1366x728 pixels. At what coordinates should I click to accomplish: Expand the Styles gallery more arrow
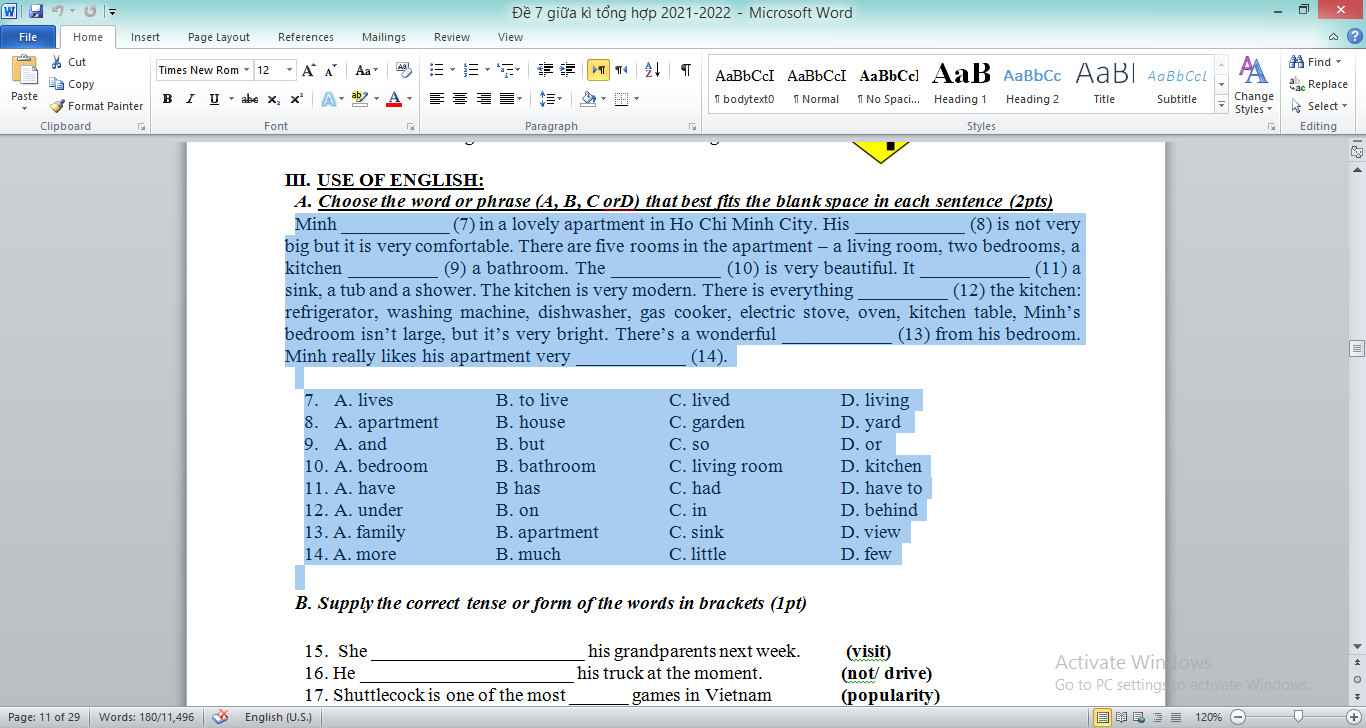(1221, 105)
